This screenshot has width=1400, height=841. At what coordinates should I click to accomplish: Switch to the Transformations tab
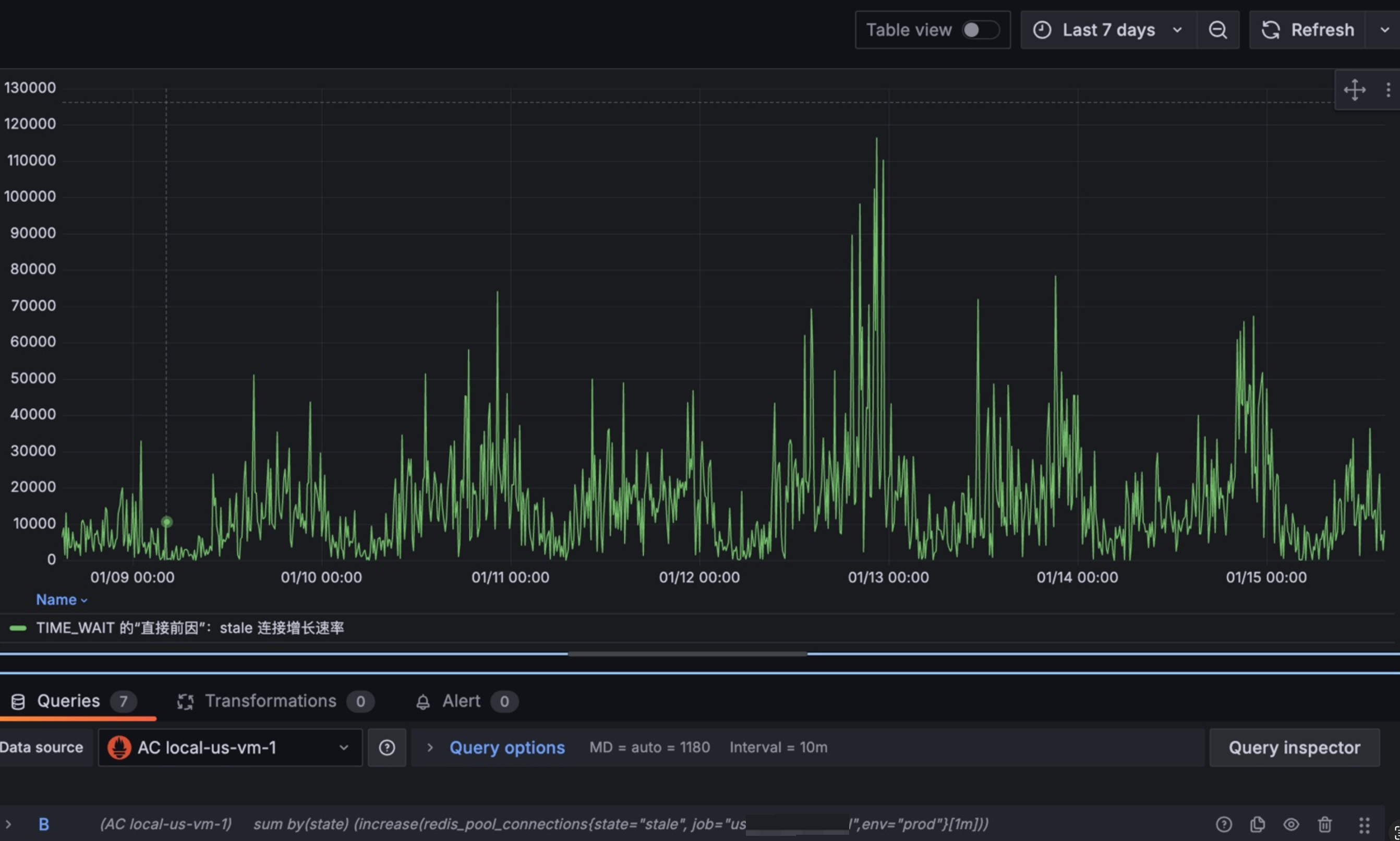pyautogui.click(x=270, y=701)
